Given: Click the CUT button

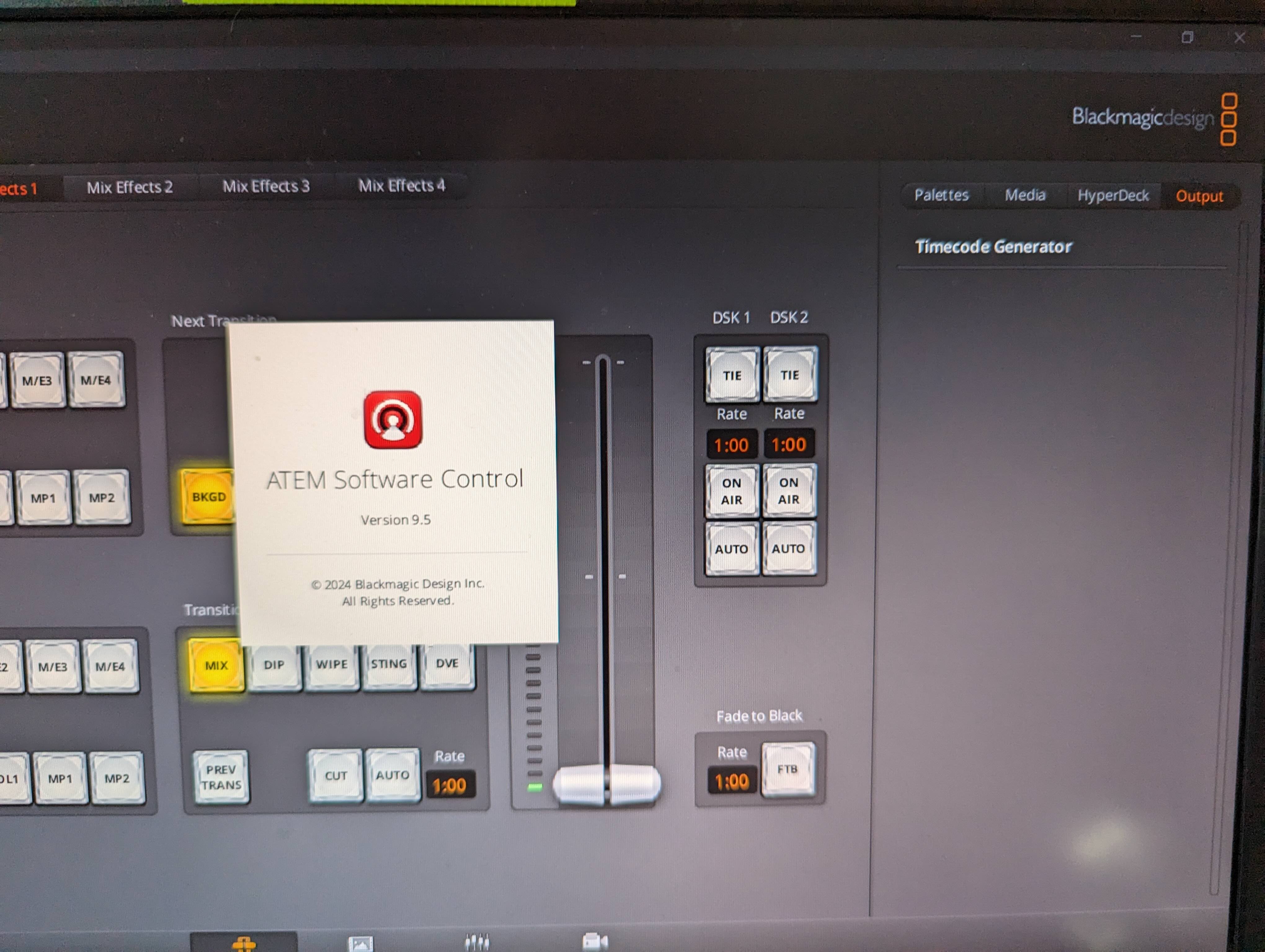Looking at the screenshot, I should [x=336, y=776].
